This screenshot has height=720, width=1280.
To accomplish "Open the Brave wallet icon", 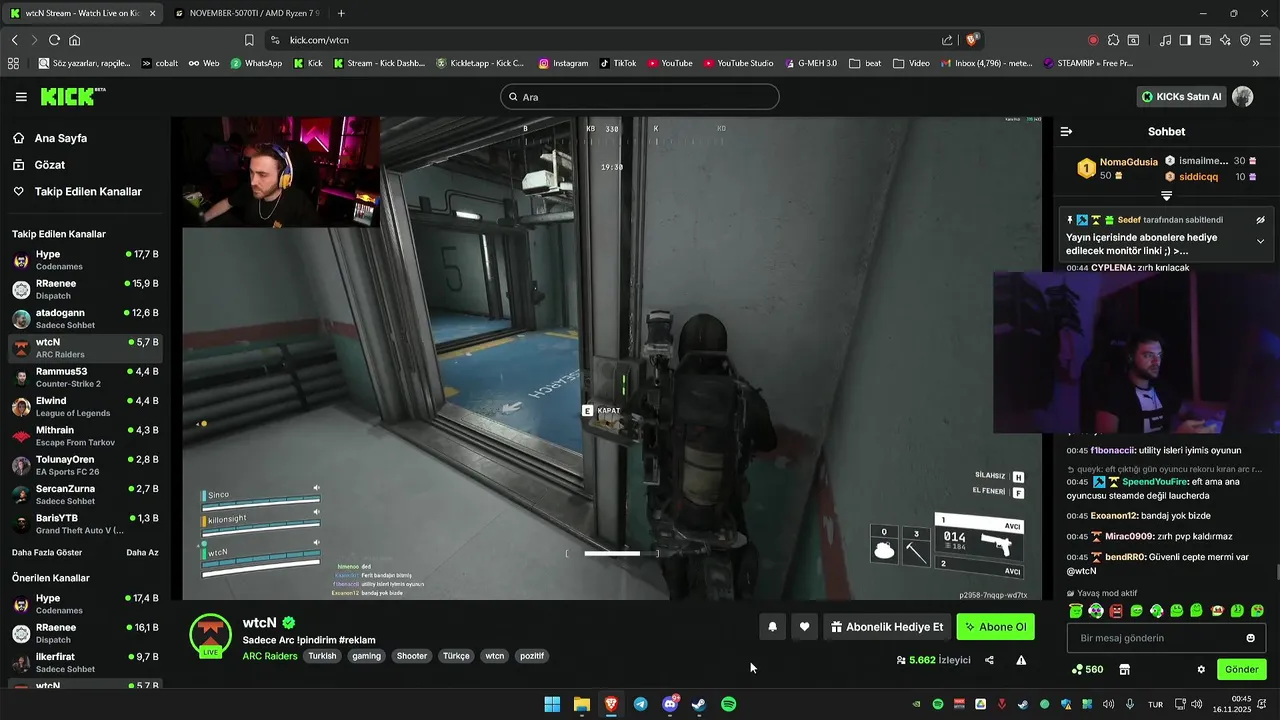I will [1204, 40].
